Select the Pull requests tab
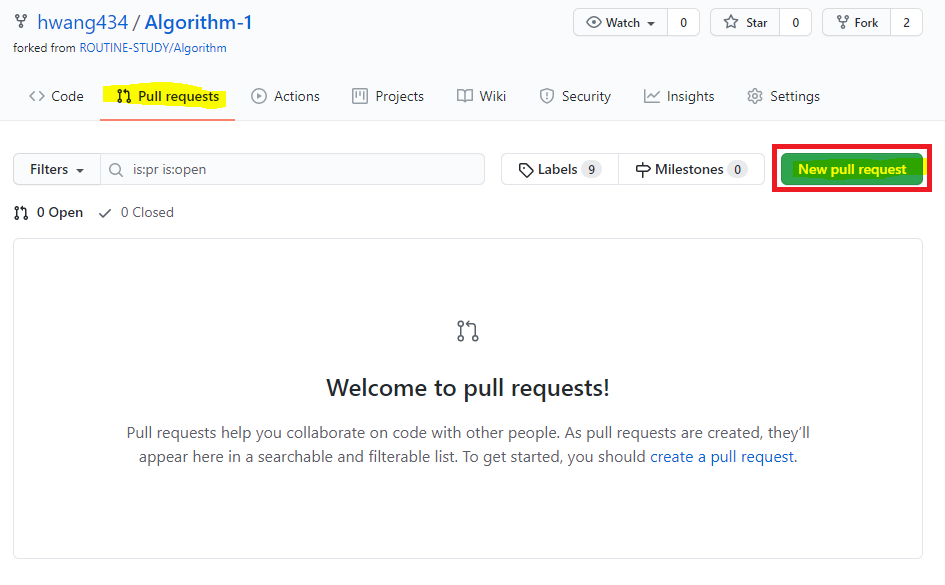The image size is (945, 585). [168, 96]
